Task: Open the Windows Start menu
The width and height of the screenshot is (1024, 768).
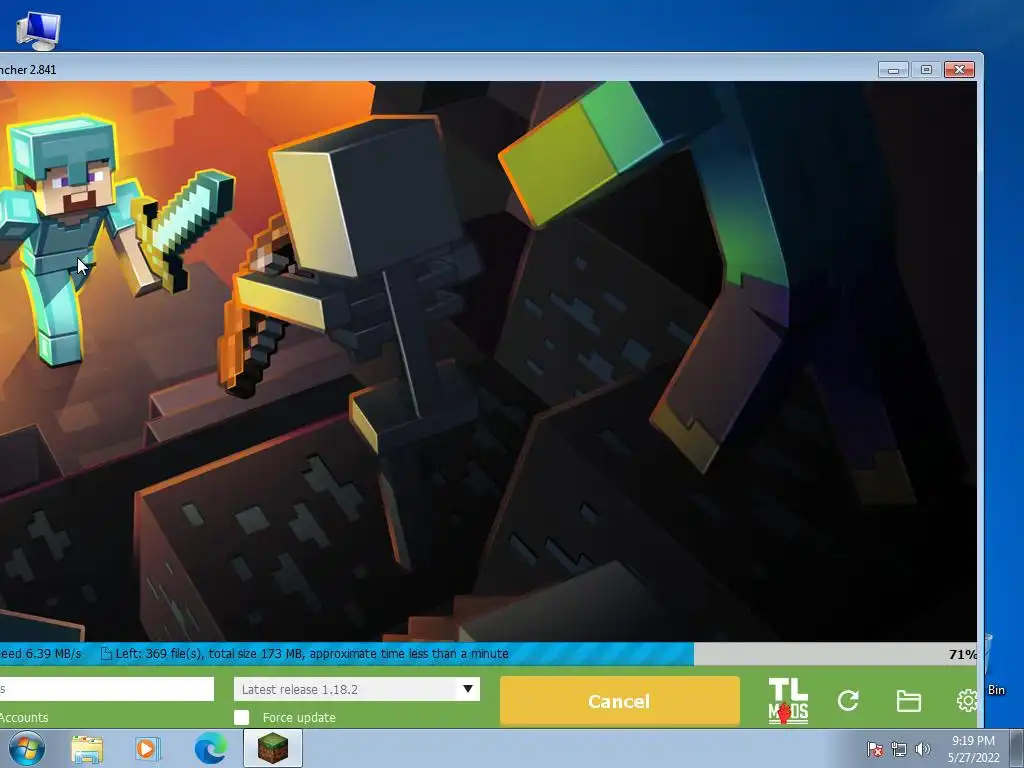Action: pos(26,748)
